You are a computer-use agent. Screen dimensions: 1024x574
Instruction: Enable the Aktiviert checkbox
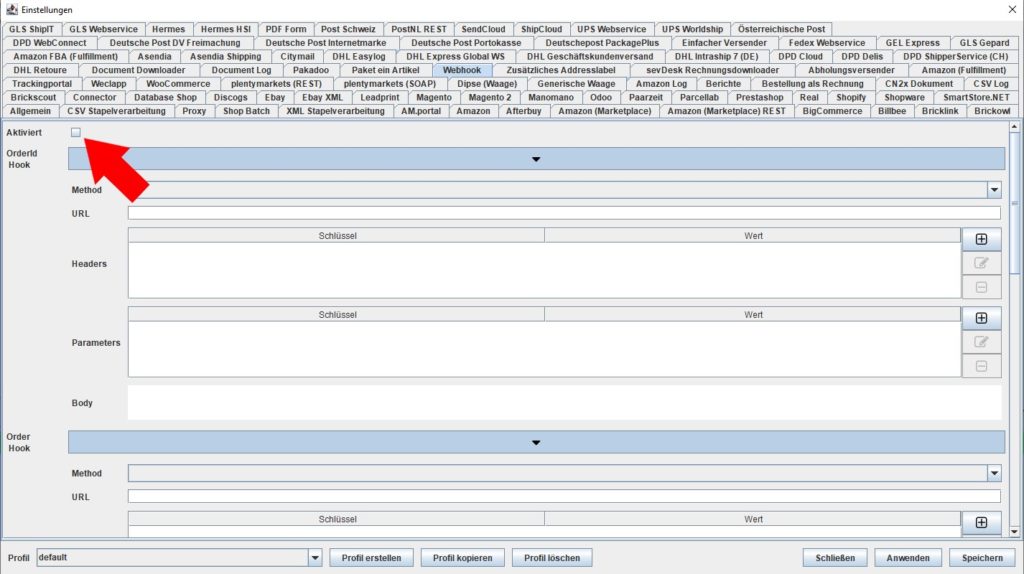(76, 133)
